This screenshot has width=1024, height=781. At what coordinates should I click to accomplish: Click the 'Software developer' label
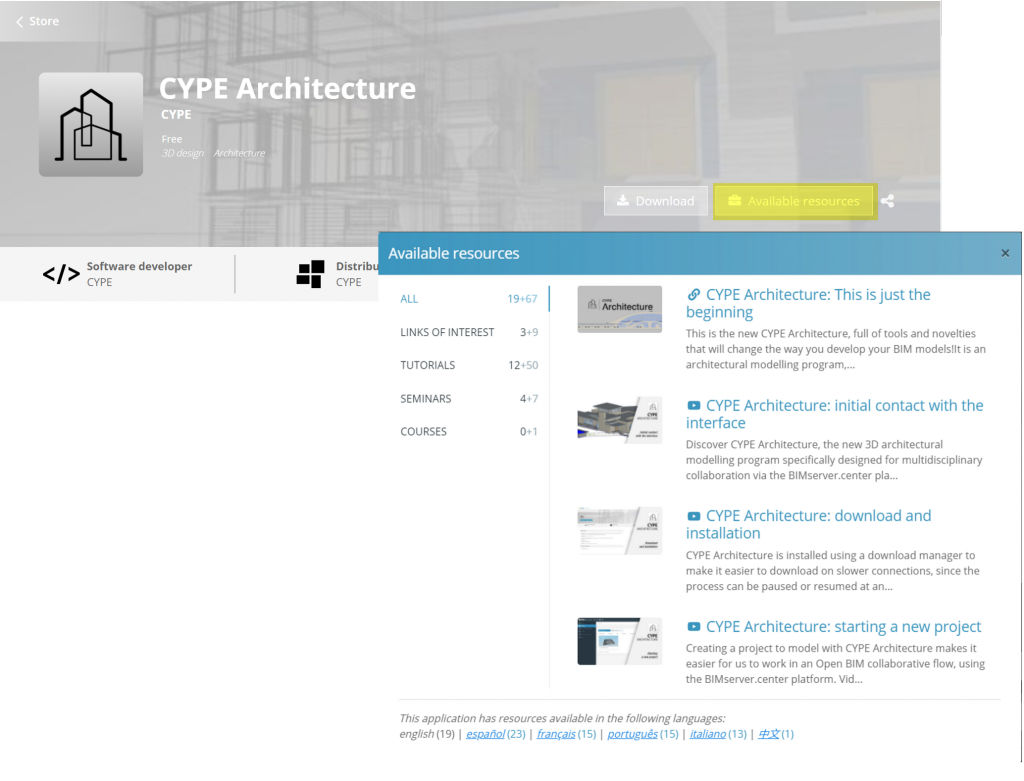pos(139,266)
